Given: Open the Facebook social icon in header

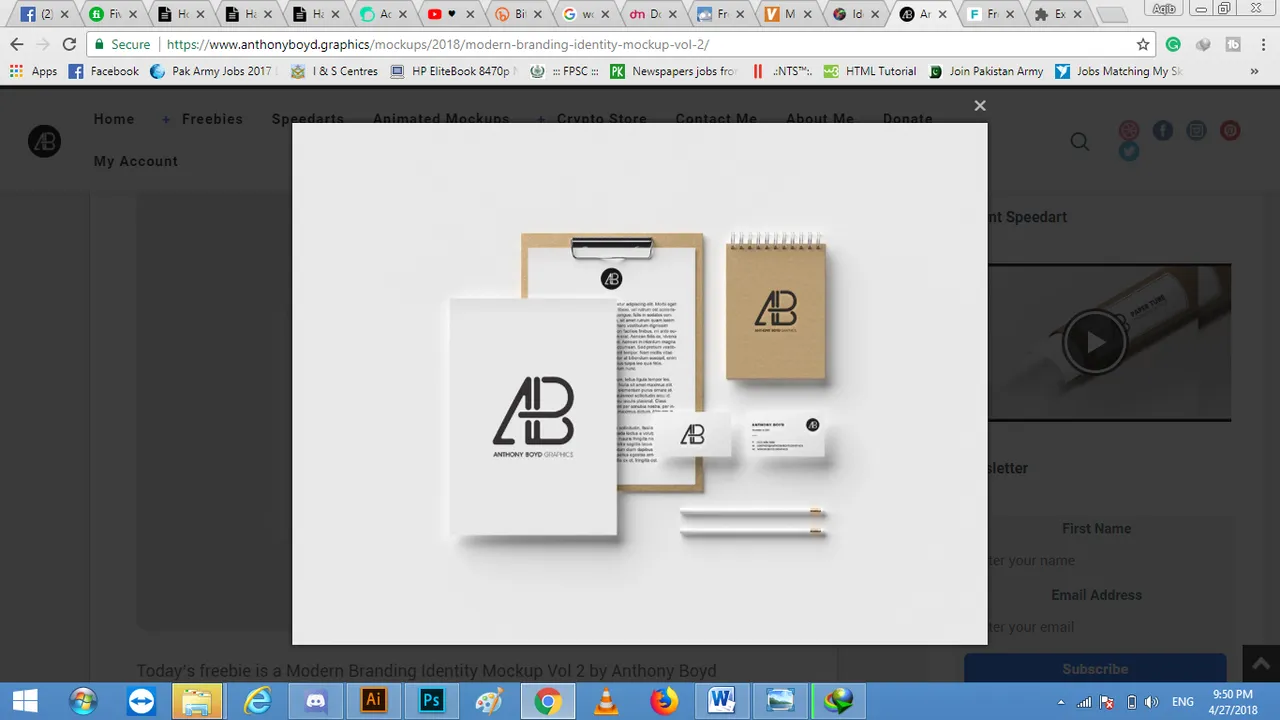Looking at the screenshot, I should coord(1162,130).
